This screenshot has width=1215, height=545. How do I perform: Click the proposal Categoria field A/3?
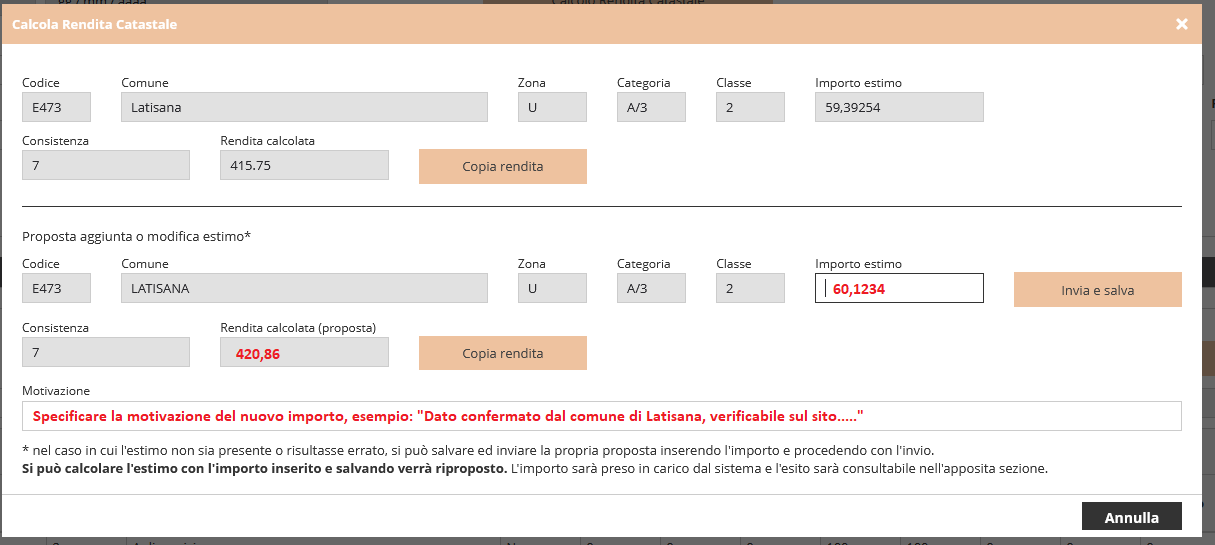click(x=651, y=289)
